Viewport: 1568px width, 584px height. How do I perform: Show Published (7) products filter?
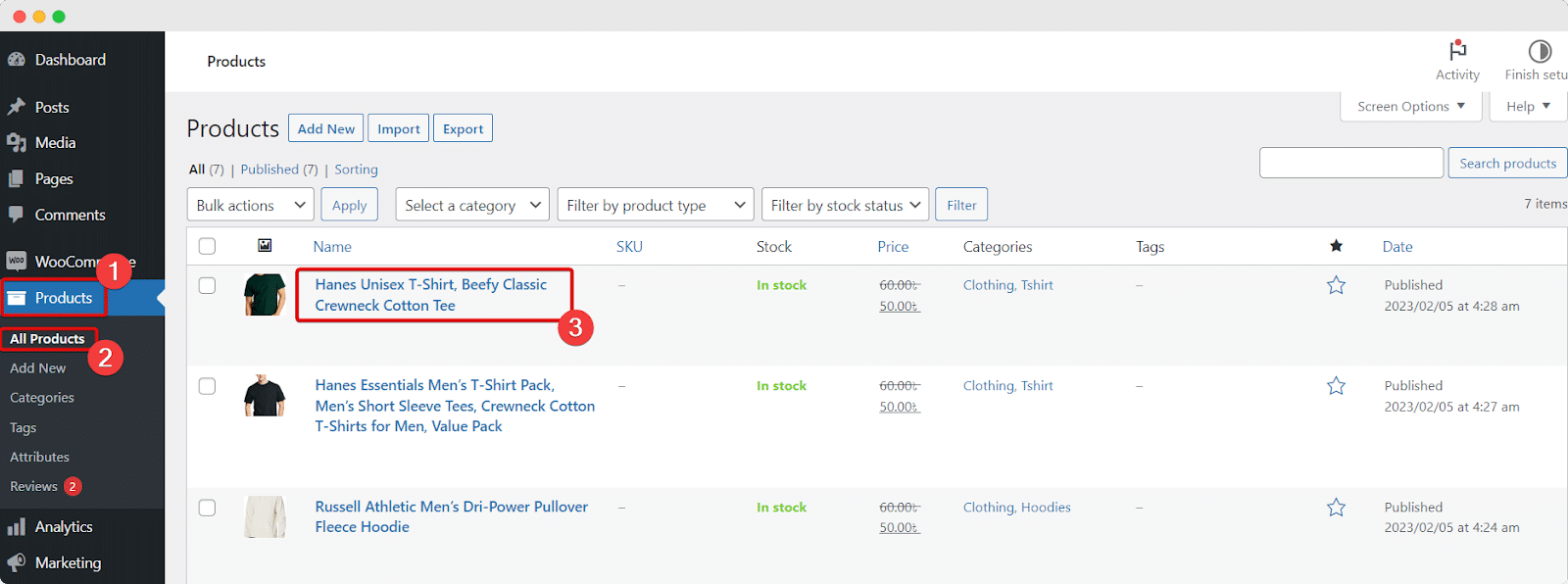279,170
